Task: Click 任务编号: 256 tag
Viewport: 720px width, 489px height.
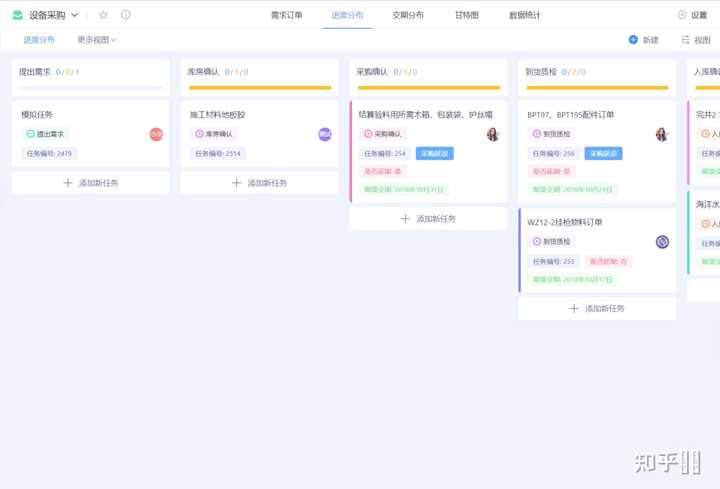Action: tap(554, 153)
